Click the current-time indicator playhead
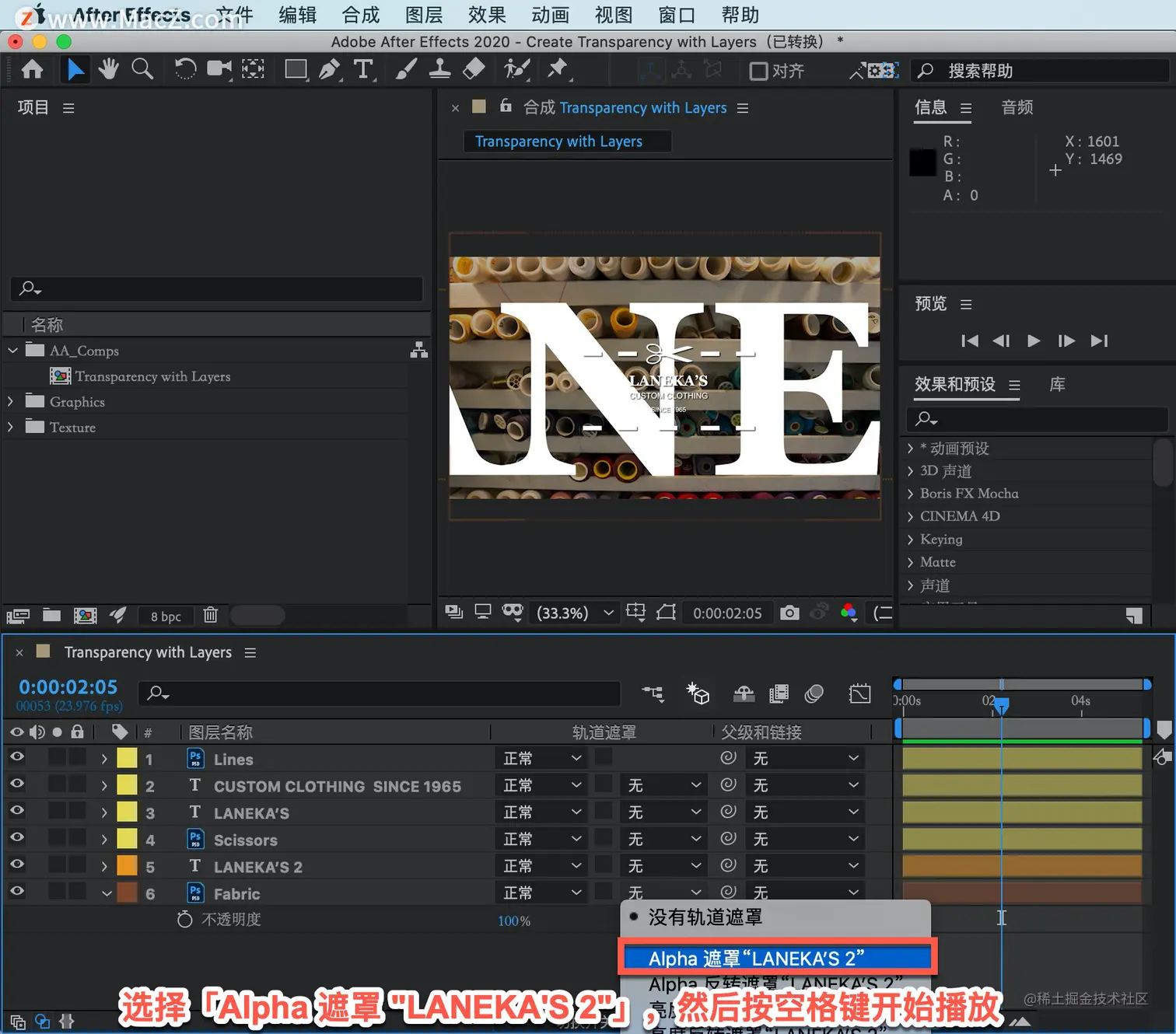This screenshot has height=1034, width=1176. tap(1002, 705)
